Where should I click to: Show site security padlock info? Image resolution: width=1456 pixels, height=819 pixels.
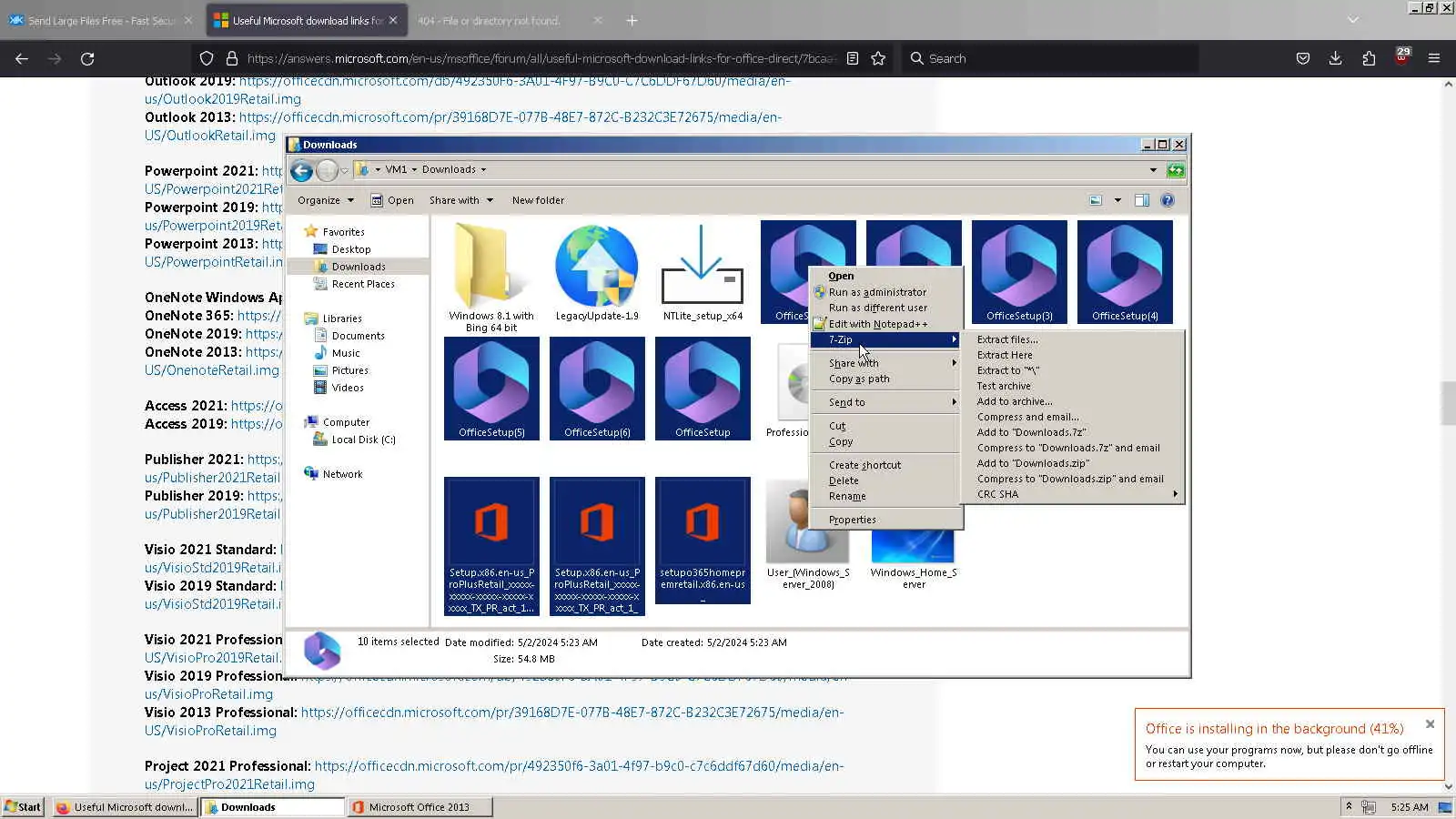coord(232,58)
